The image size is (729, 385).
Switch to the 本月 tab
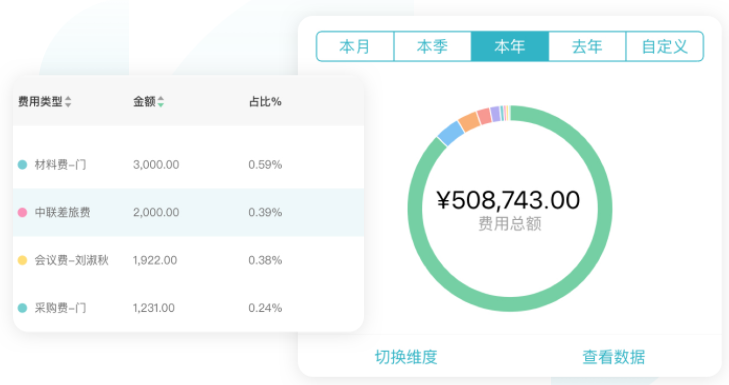(x=355, y=46)
